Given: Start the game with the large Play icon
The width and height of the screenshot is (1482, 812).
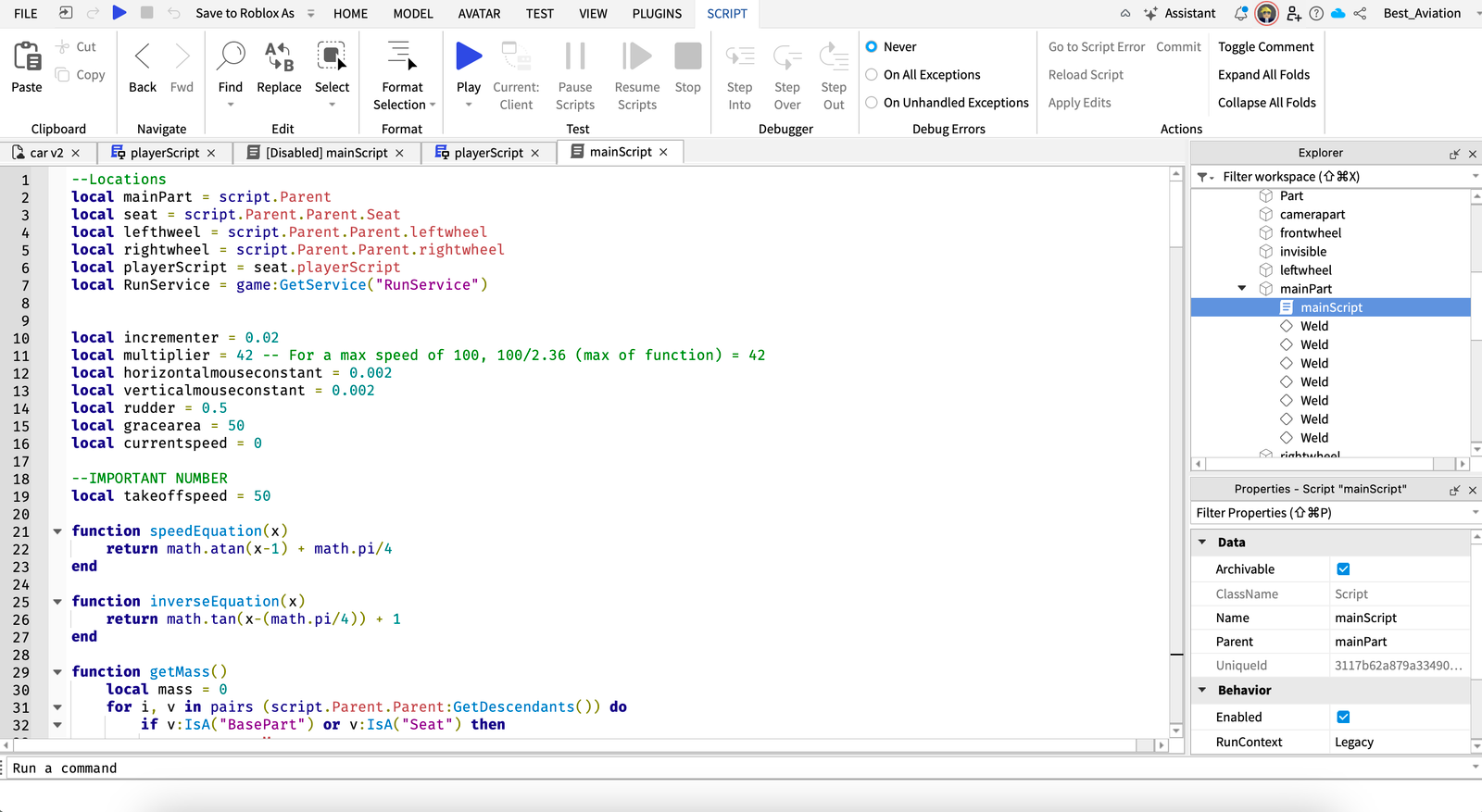Looking at the screenshot, I should click(x=469, y=56).
